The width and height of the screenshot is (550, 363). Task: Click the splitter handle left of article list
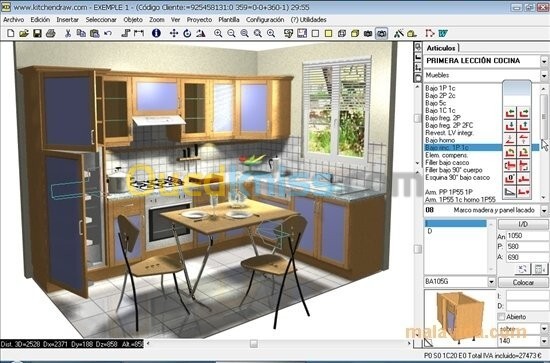(x=417, y=119)
